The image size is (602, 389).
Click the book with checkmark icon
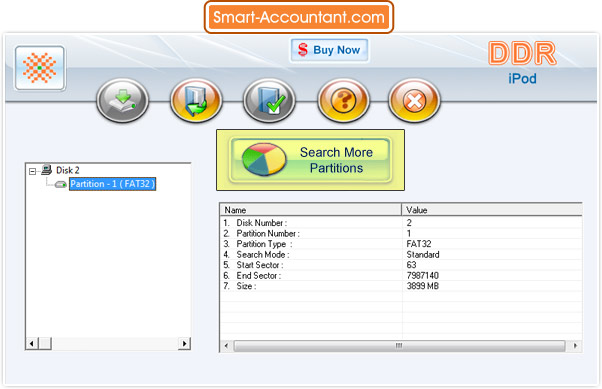tap(269, 101)
